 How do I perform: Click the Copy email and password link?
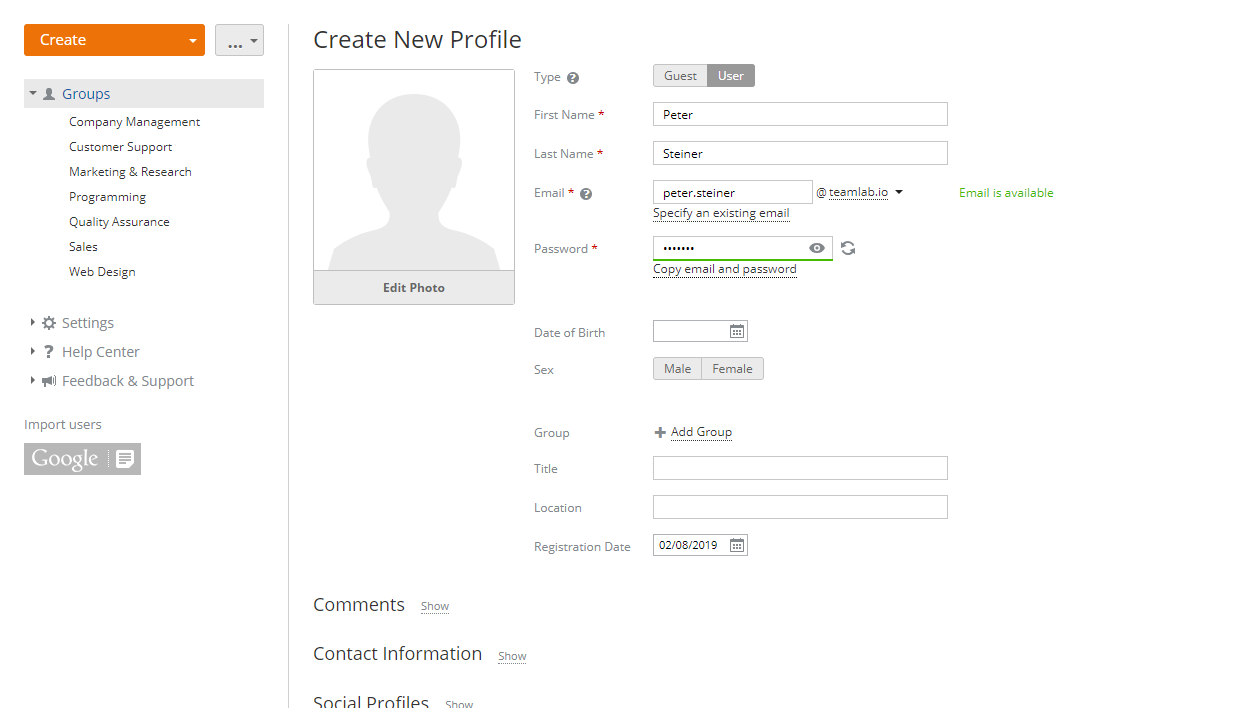(x=724, y=268)
